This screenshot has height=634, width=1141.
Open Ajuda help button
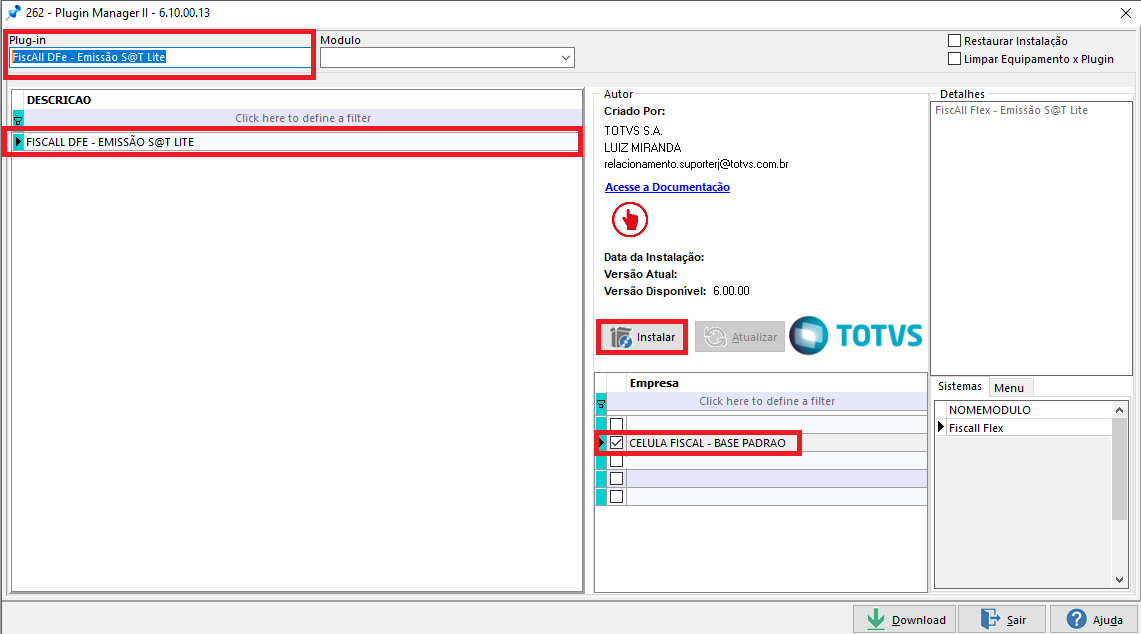pyautogui.click(x=1094, y=619)
